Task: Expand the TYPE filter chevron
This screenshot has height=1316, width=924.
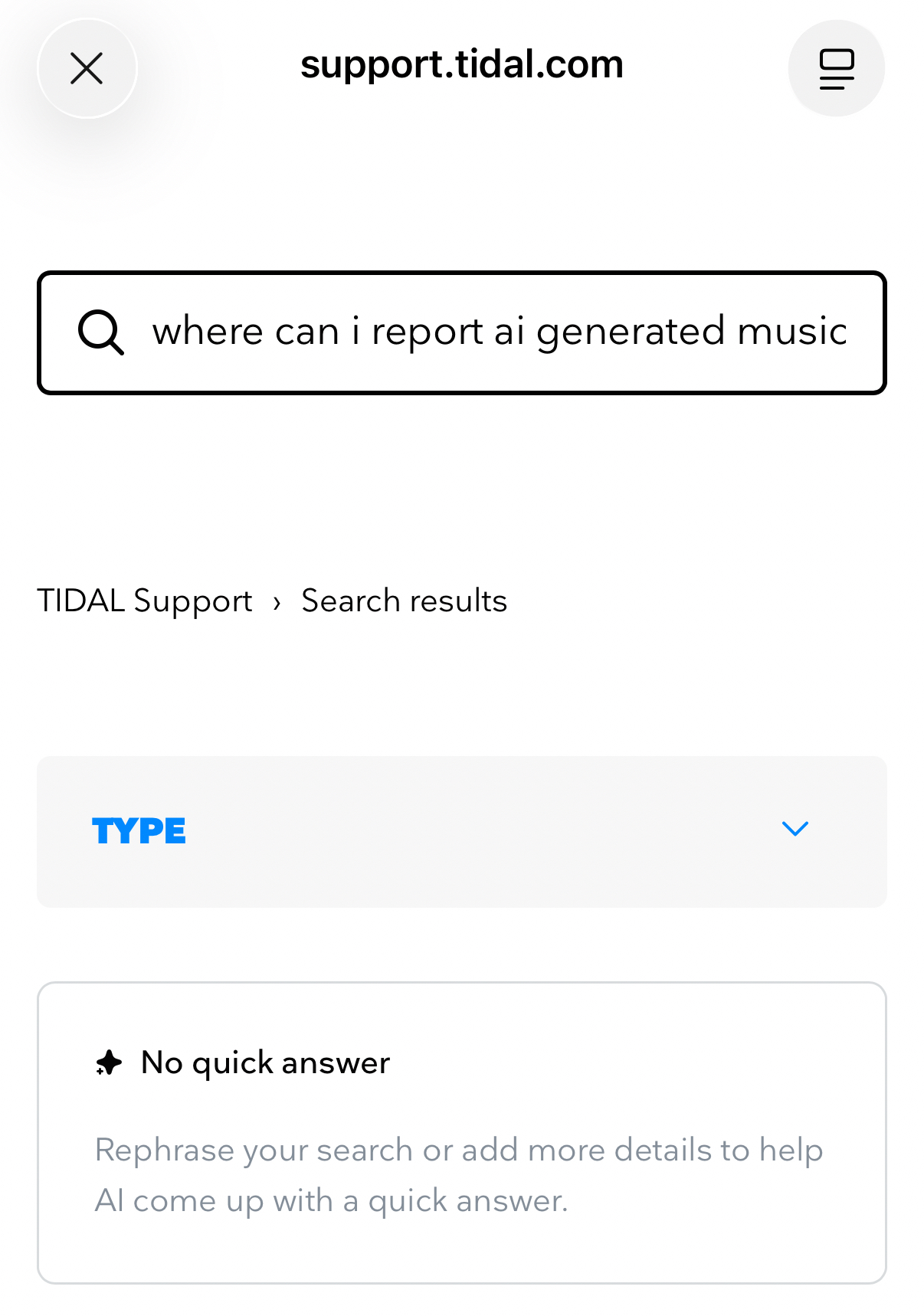Action: (795, 829)
